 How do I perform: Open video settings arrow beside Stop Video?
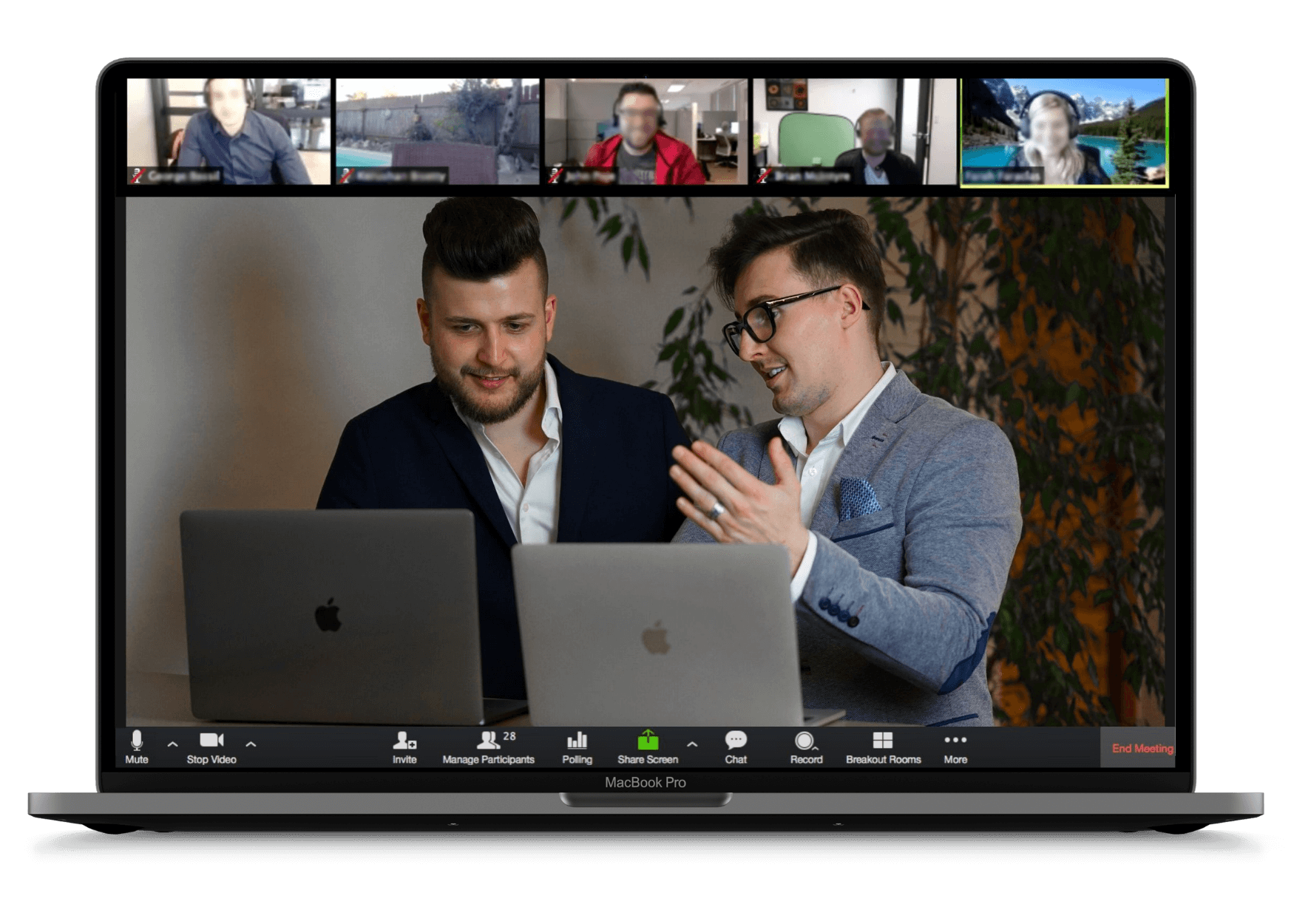click(x=251, y=744)
